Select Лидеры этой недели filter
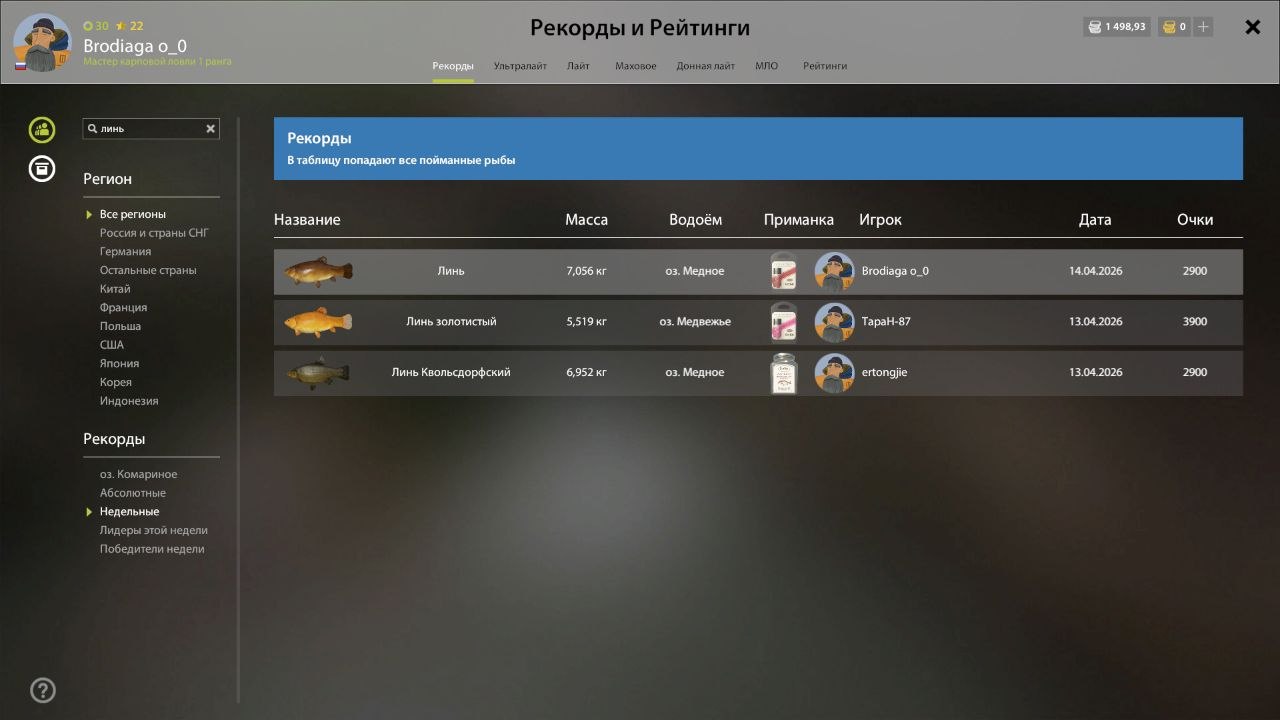 tap(154, 530)
